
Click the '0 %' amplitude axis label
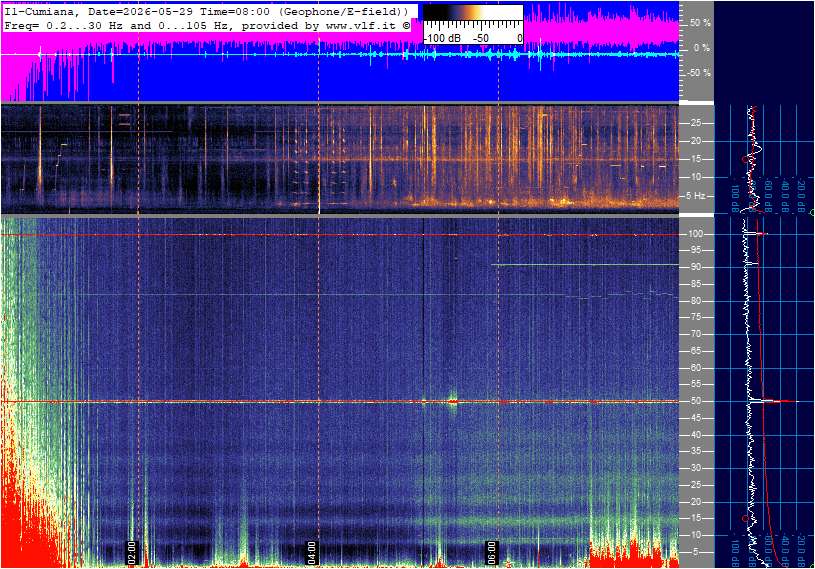click(x=702, y=48)
